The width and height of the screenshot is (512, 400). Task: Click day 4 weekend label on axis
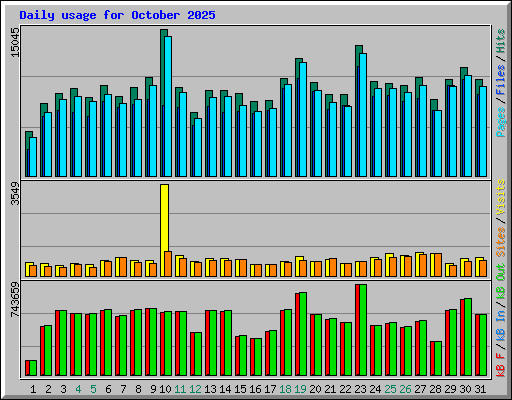[x=78, y=389]
